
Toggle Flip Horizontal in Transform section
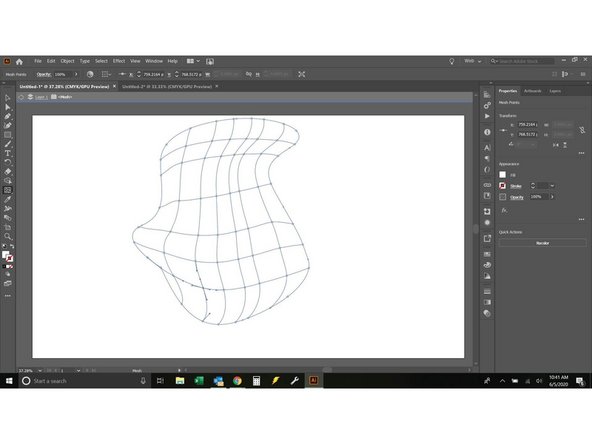coord(555,145)
